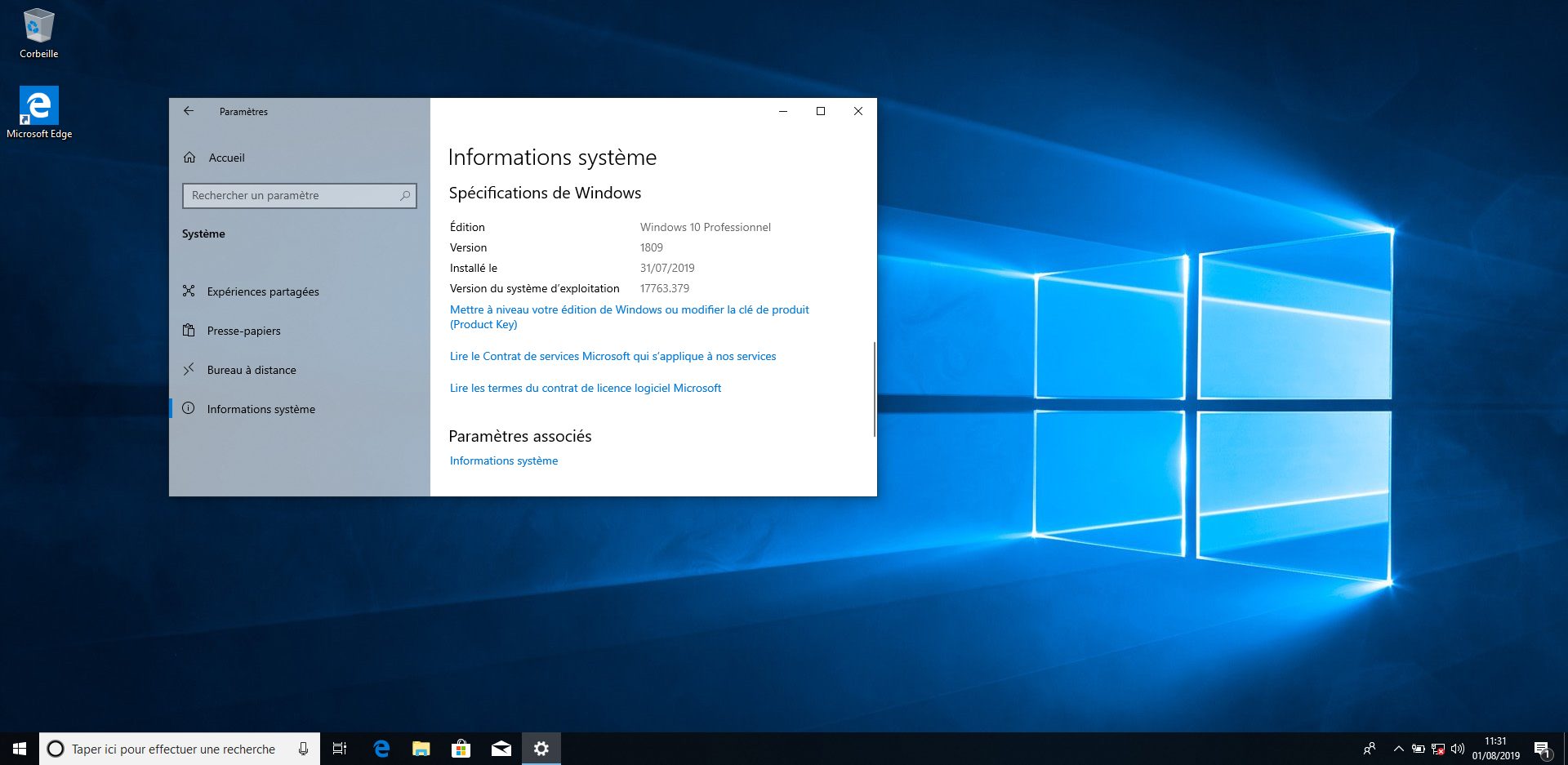Click the Spécifications de Windows heading
1568x765 pixels.
coord(545,193)
